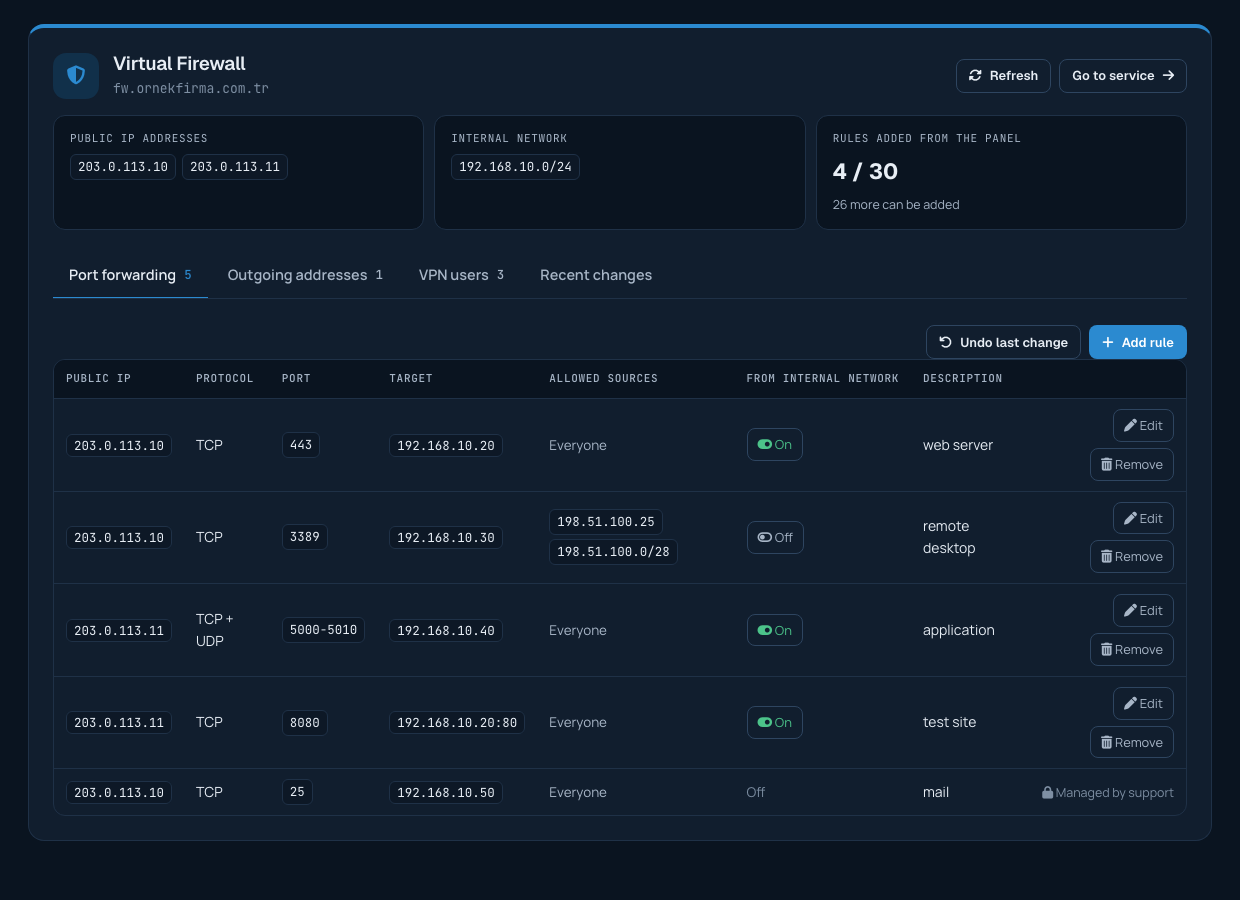Click public IP 203.0.113.11 chip in summary card
This screenshot has height=900, width=1240.
tap(235, 167)
